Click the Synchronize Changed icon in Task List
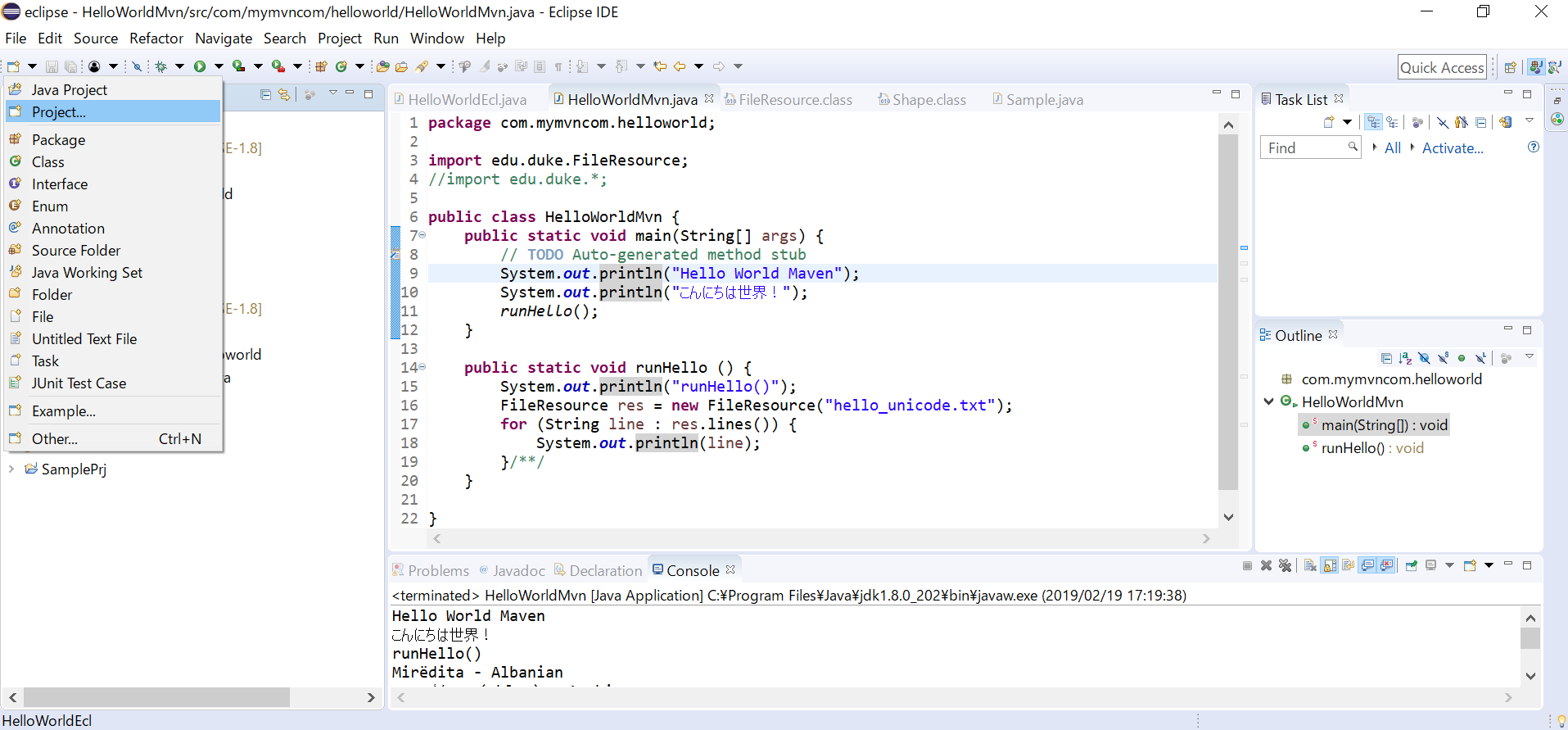 pyautogui.click(x=1506, y=122)
